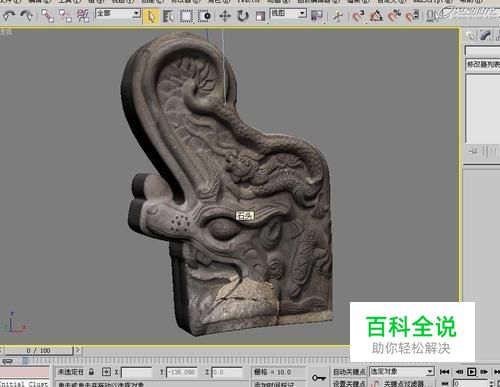Toggle the 3D Snaps magnet
This screenshot has height=387, width=500.
pyautogui.click(x=358, y=16)
